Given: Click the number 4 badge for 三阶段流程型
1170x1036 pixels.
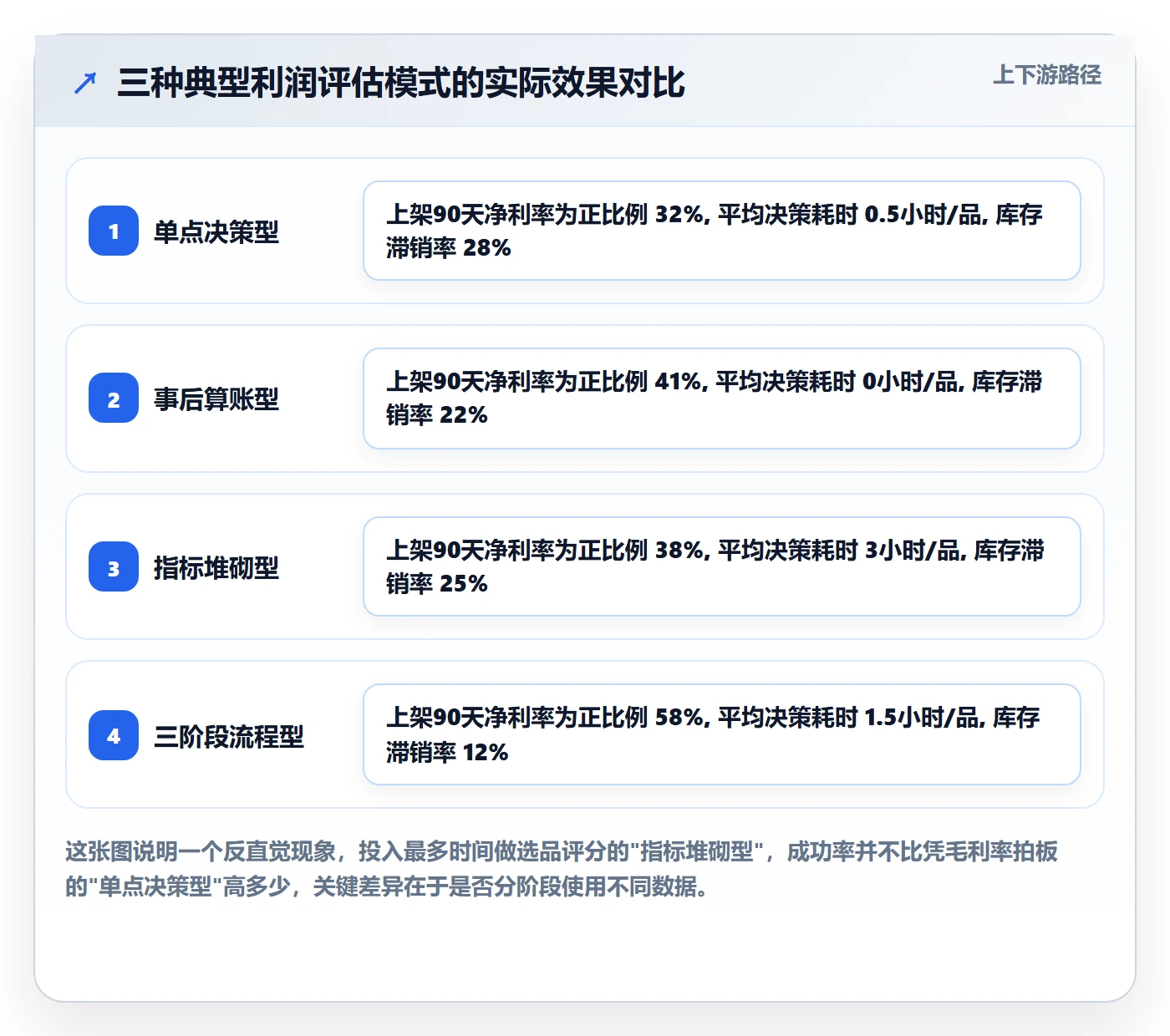Looking at the screenshot, I should click(x=114, y=735).
